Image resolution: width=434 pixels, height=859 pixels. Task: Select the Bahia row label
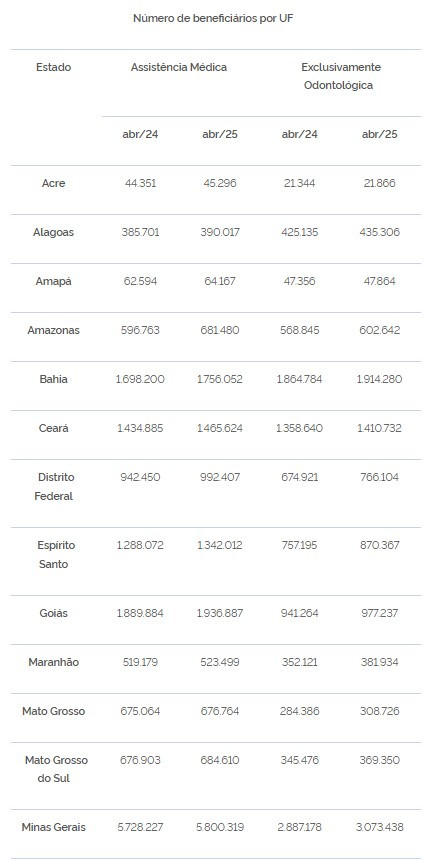54,379
